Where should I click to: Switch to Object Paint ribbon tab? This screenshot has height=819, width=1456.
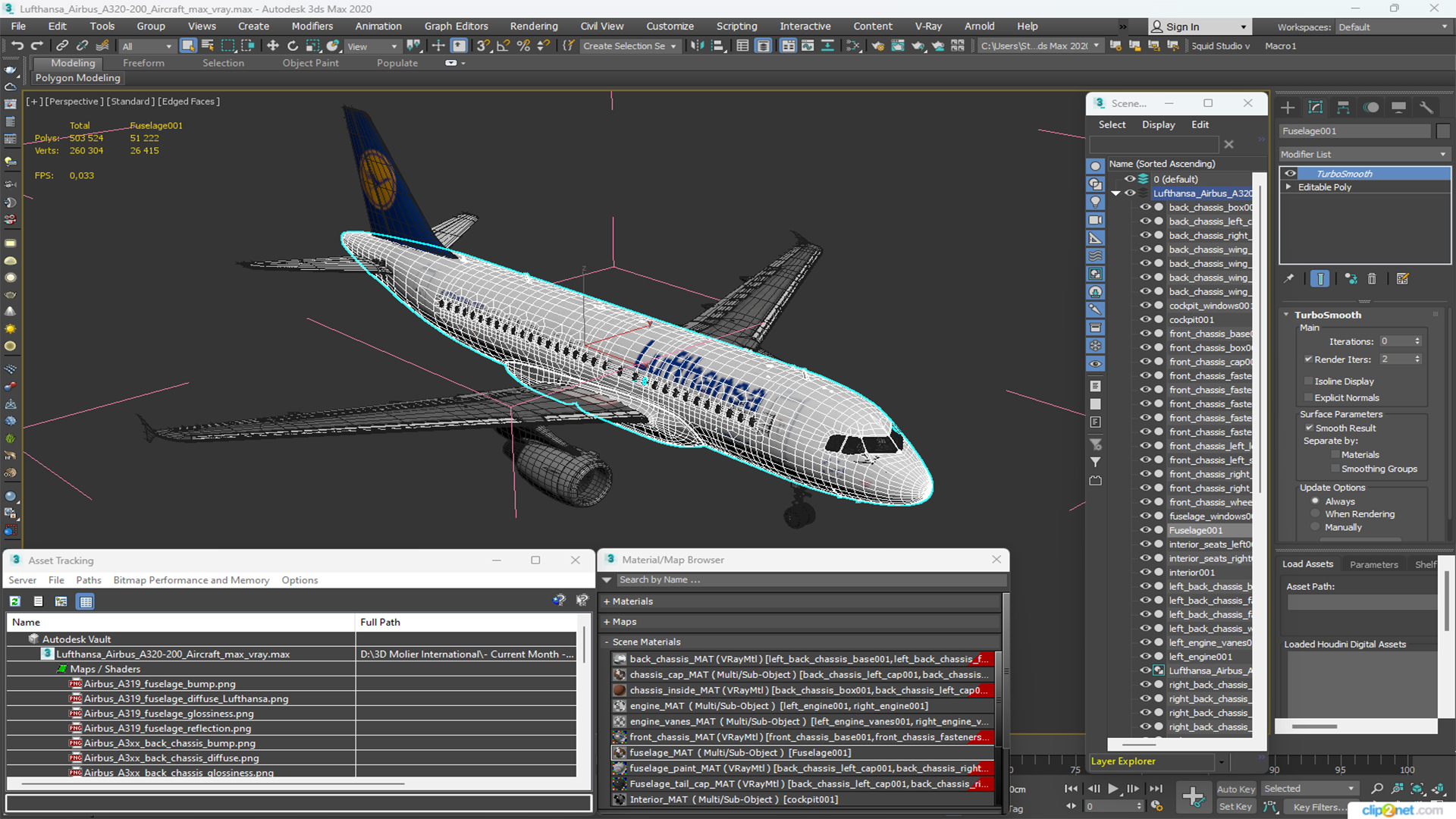point(310,64)
